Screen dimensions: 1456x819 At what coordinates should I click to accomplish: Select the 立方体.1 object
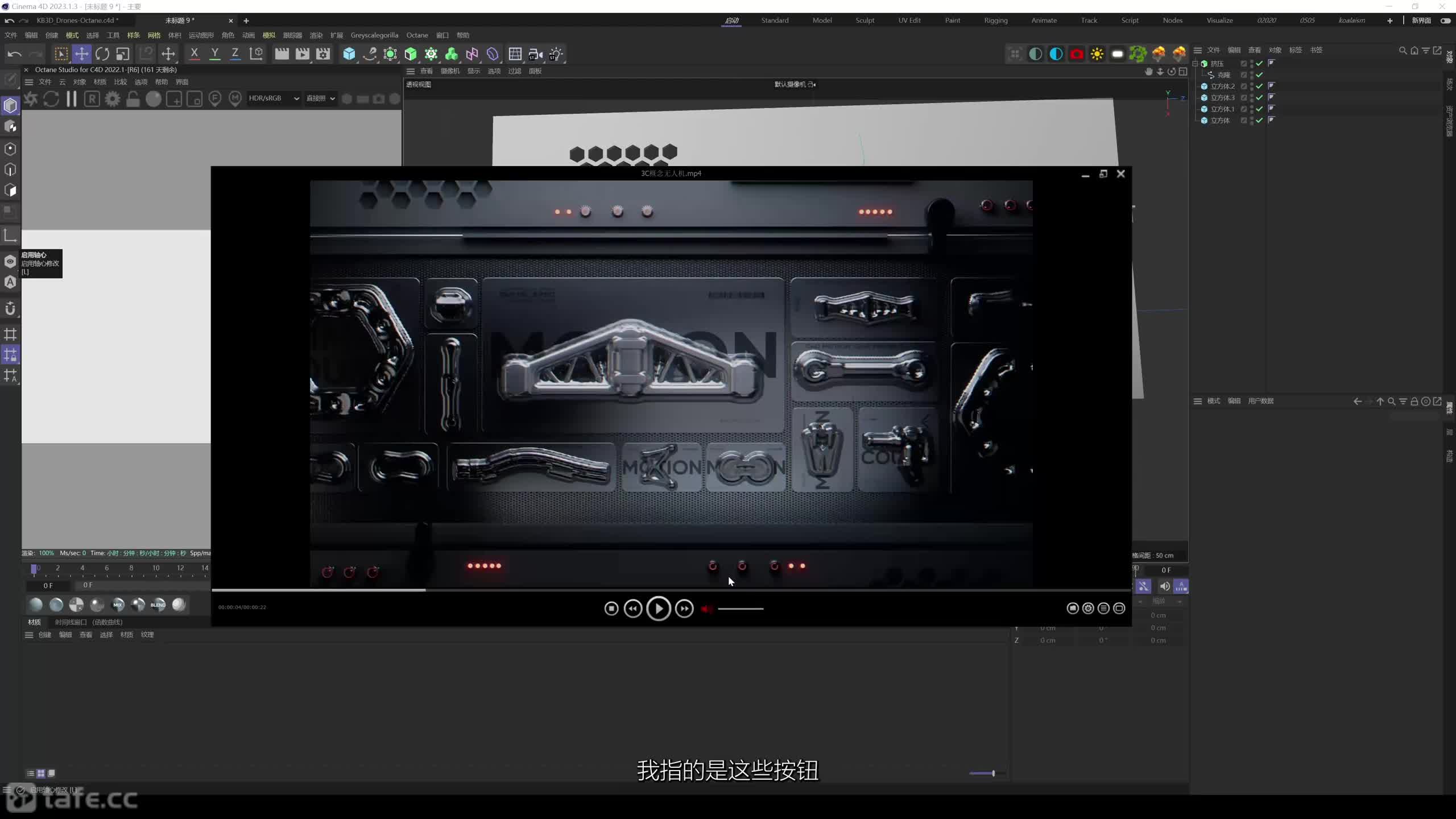point(1222,109)
